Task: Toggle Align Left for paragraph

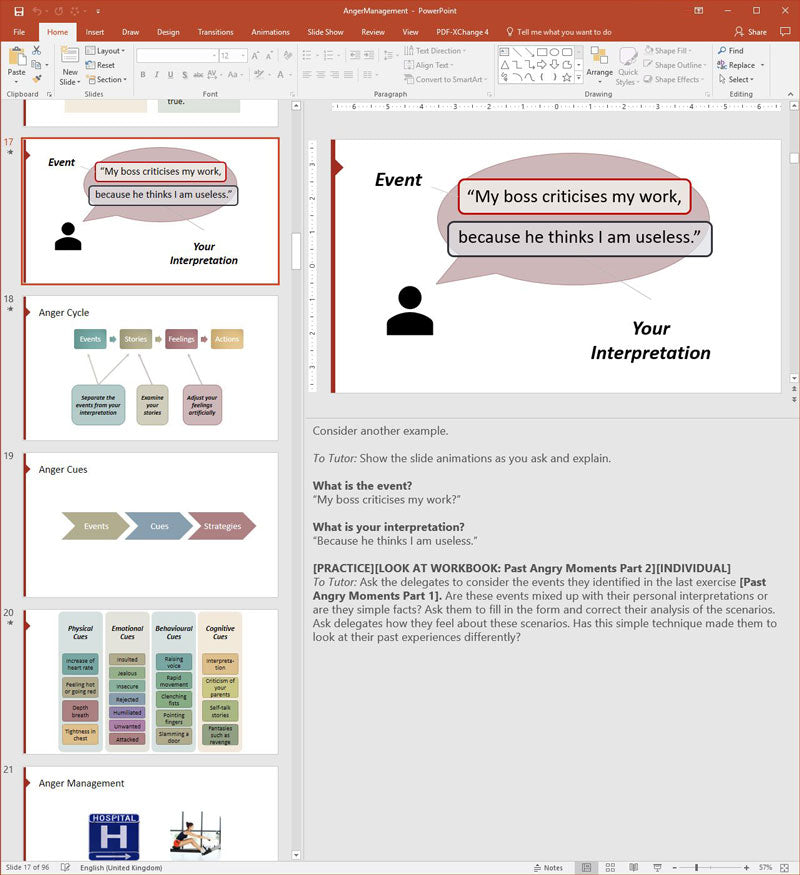Action: (307, 75)
